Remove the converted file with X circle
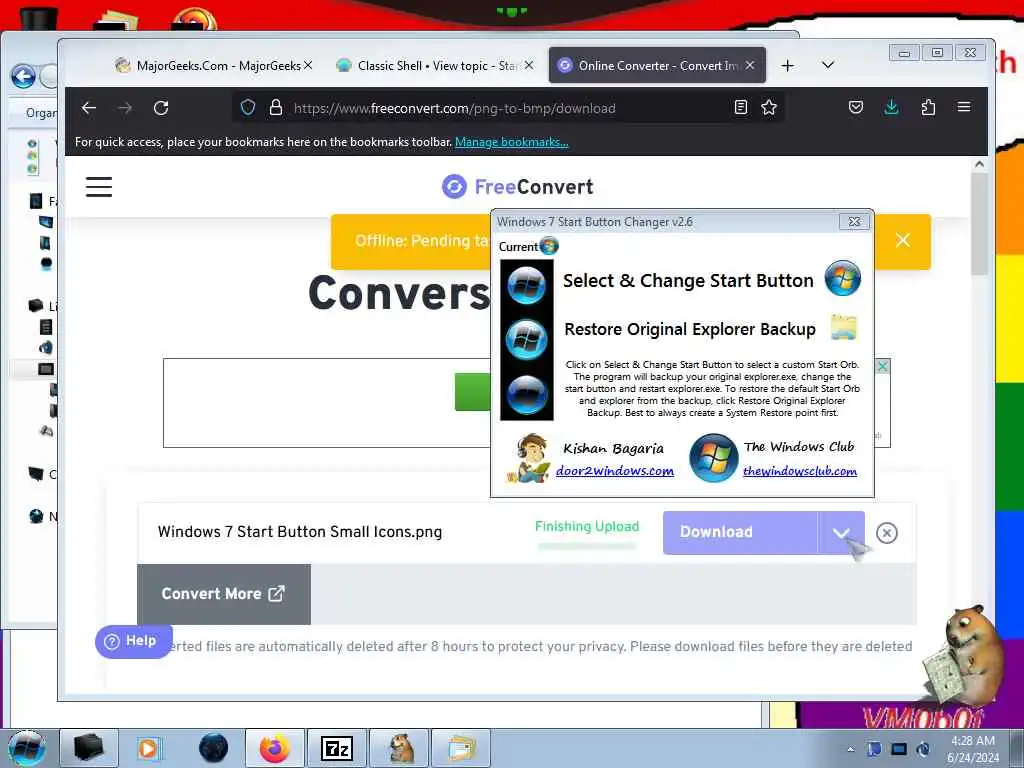1024x768 pixels. point(886,533)
